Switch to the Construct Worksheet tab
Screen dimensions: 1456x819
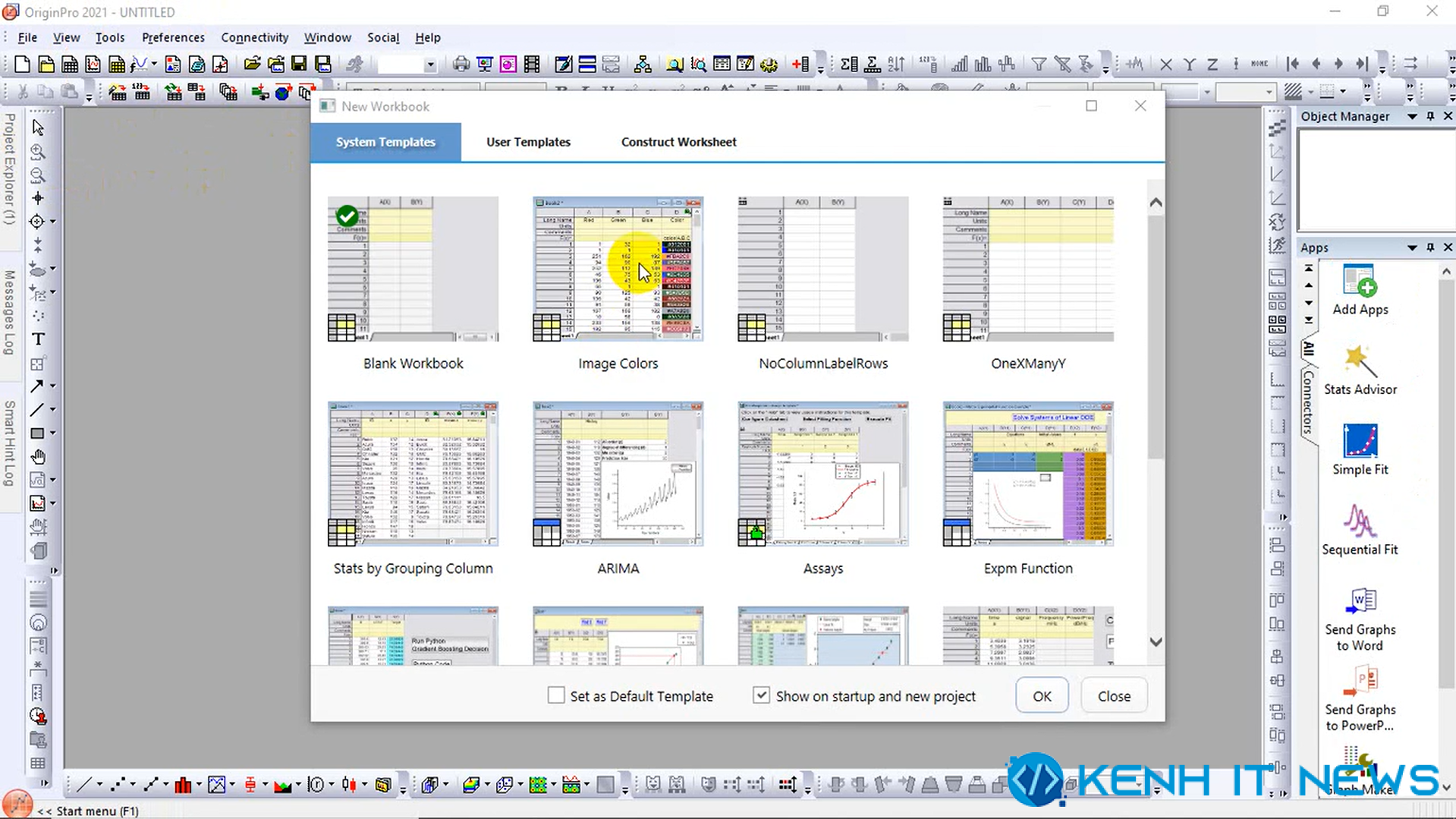coord(678,142)
